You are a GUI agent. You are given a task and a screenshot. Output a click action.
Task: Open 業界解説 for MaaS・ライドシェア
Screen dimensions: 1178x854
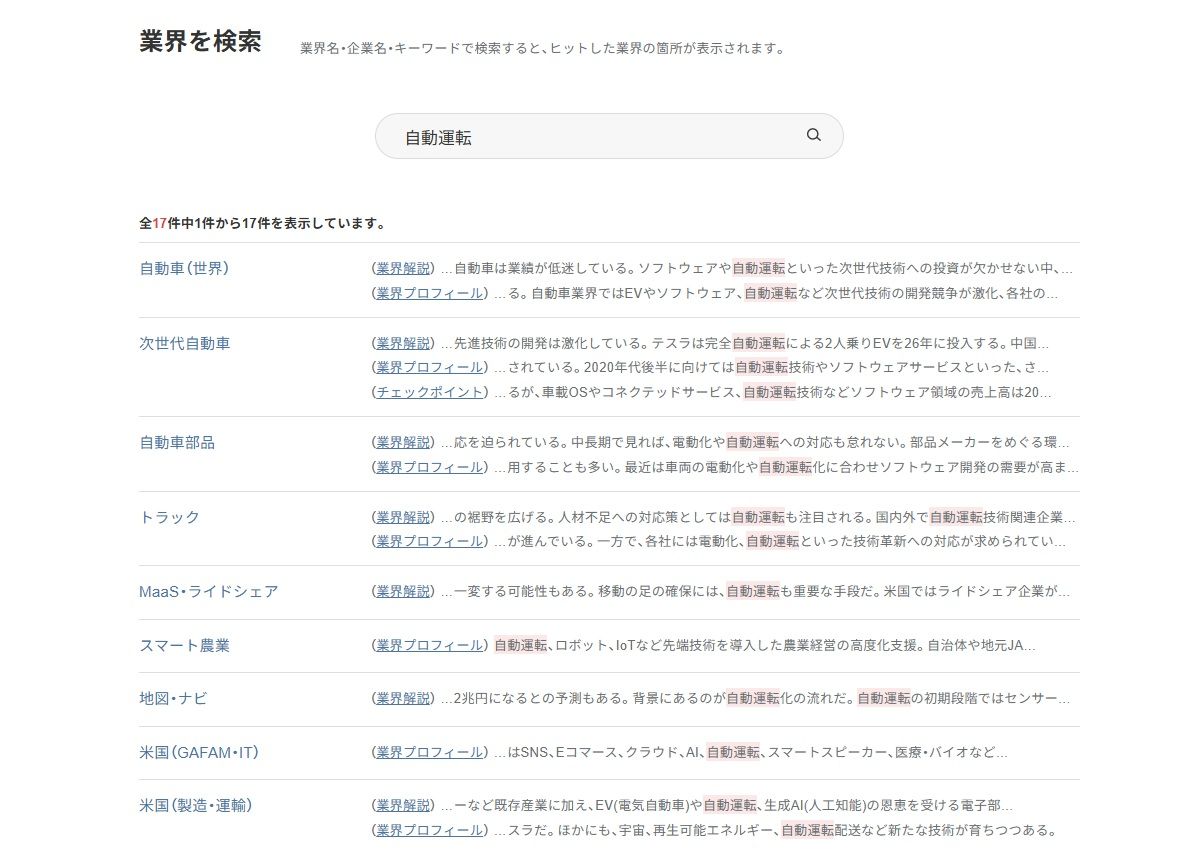tap(402, 591)
